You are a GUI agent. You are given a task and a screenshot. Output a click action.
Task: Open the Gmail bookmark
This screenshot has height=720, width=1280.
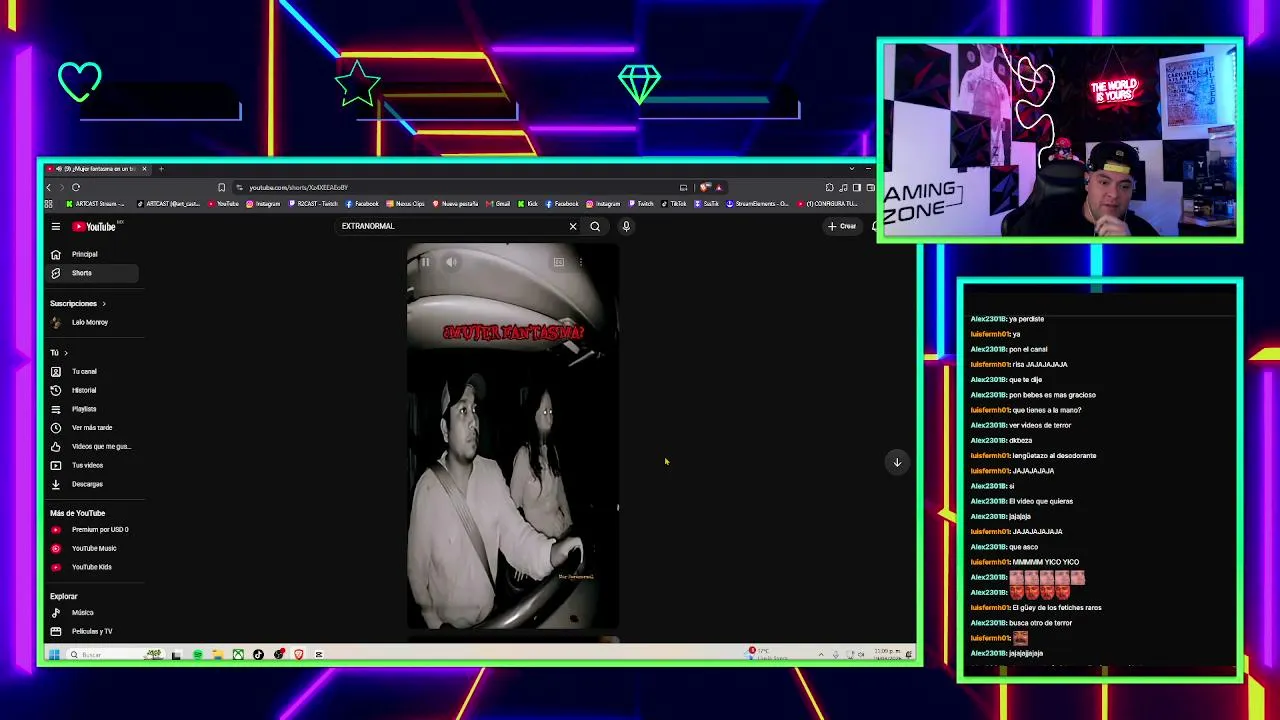pyautogui.click(x=498, y=204)
